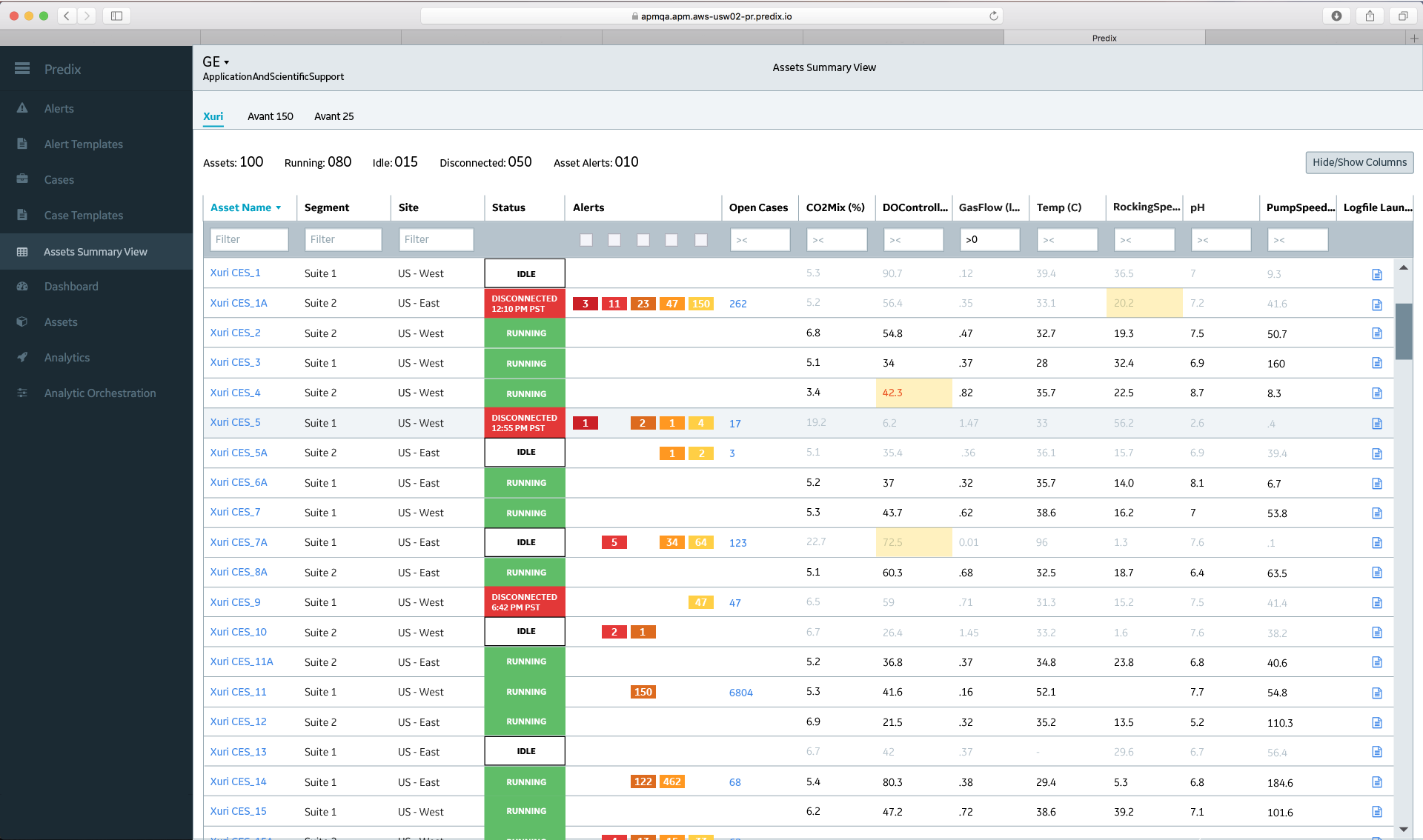Open the Xuri CES_7A asset link
The width and height of the screenshot is (1423, 840).
pyautogui.click(x=238, y=542)
